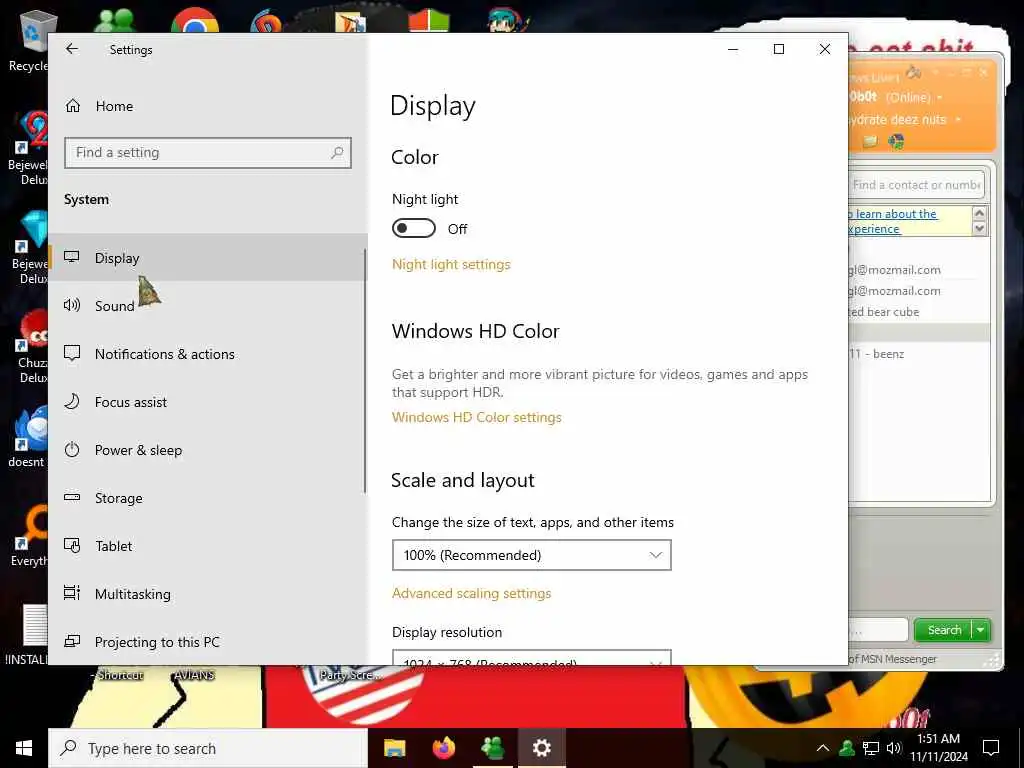Click the Search button in MSN Messenger
The image size is (1024, 768).
coord(944,630)
